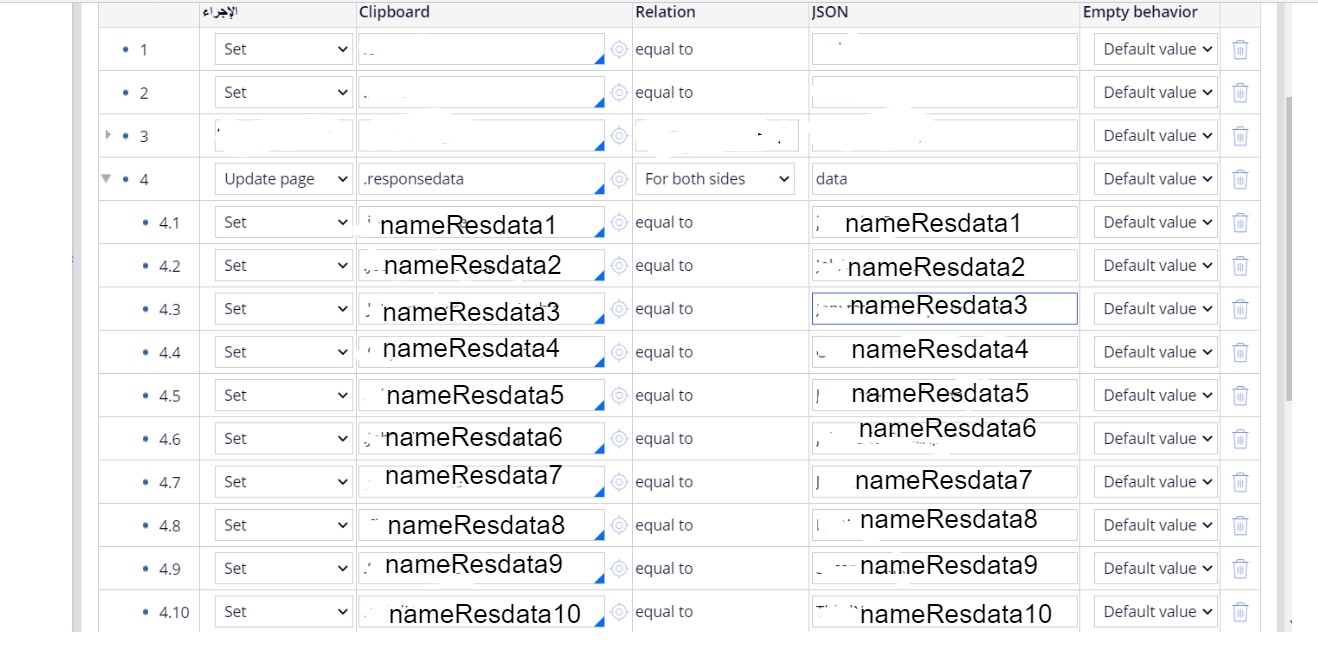This screenshot has width=1318, height=662.
Task: Expand row 3 using its tree arrow
Action: (107, 134)
